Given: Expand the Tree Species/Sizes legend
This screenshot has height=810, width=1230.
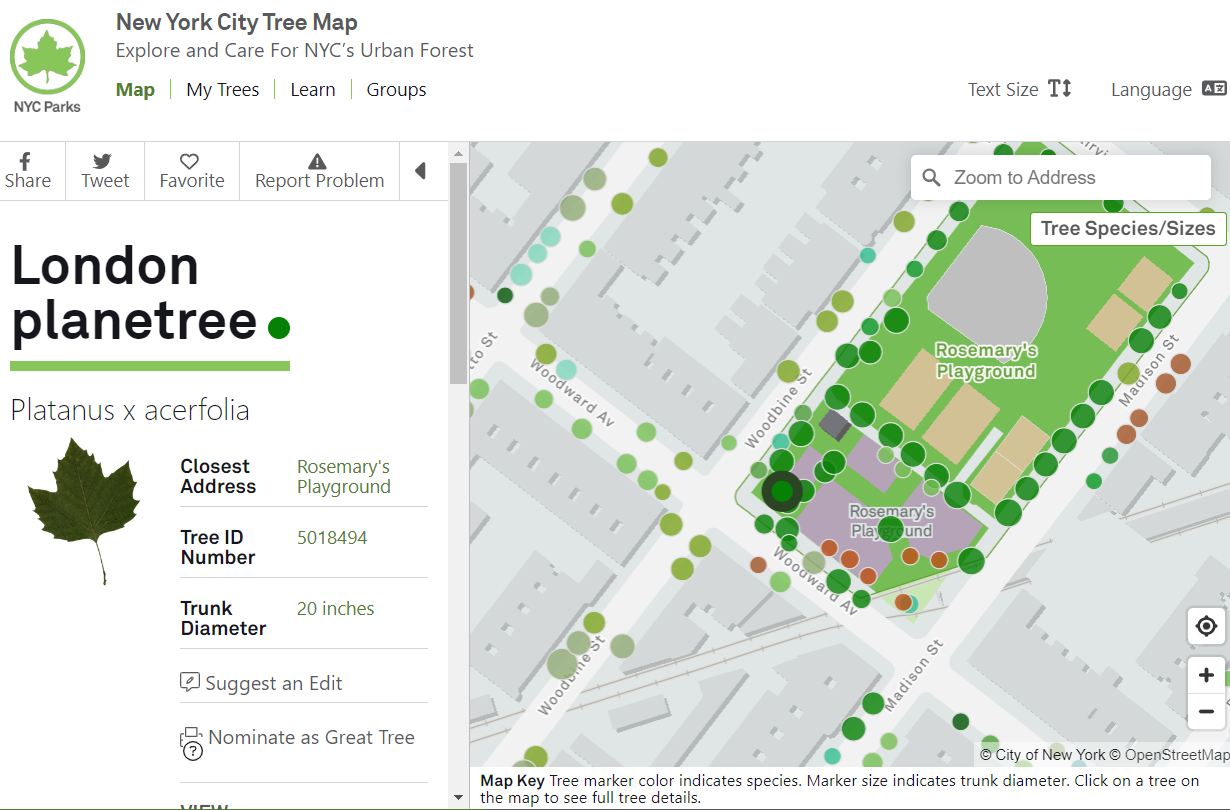Looking at the screenshot, I should click(1127, 228).
